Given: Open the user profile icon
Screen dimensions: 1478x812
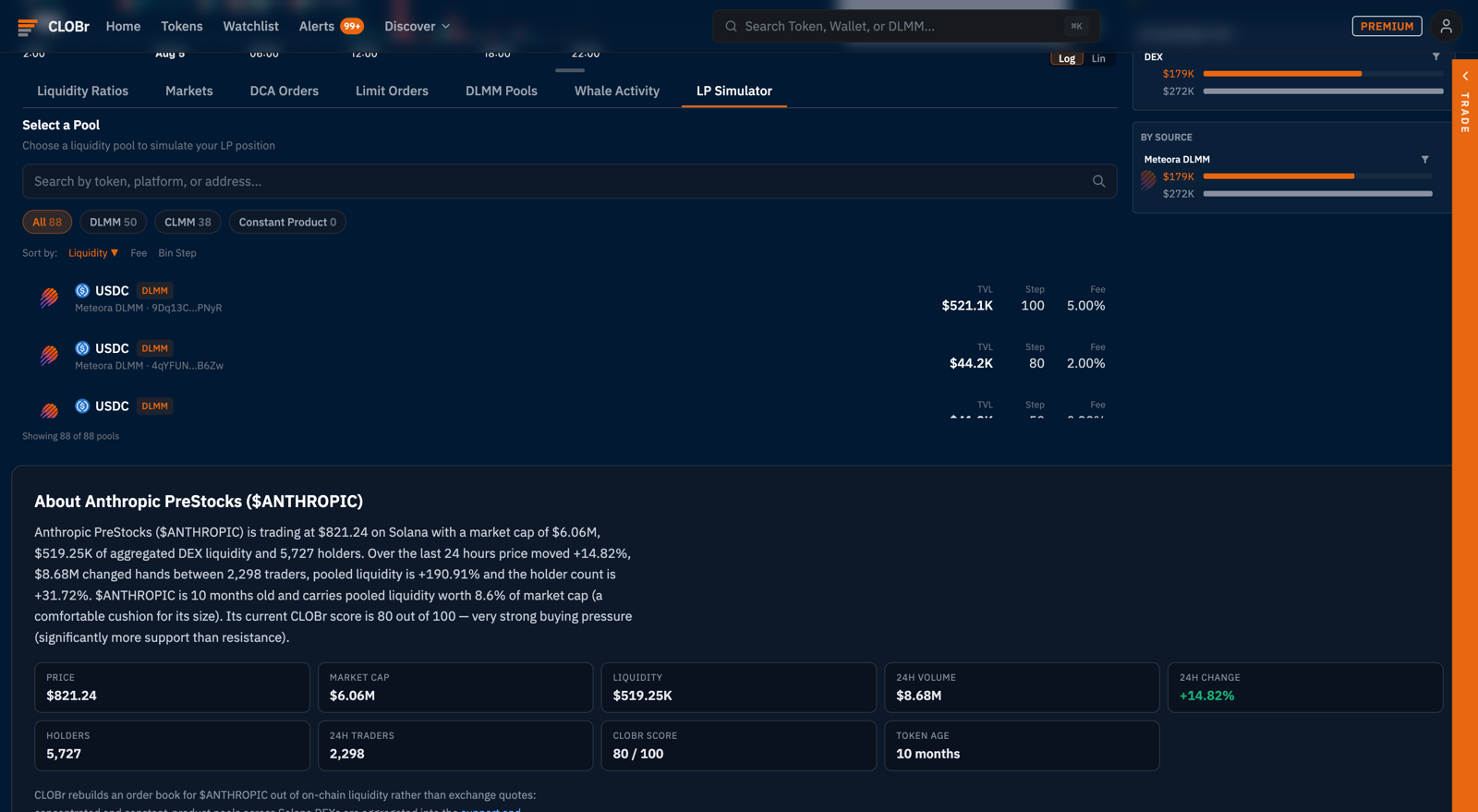Looking at the screenshot, I should pyautogui.click(x=1446, y=26).
